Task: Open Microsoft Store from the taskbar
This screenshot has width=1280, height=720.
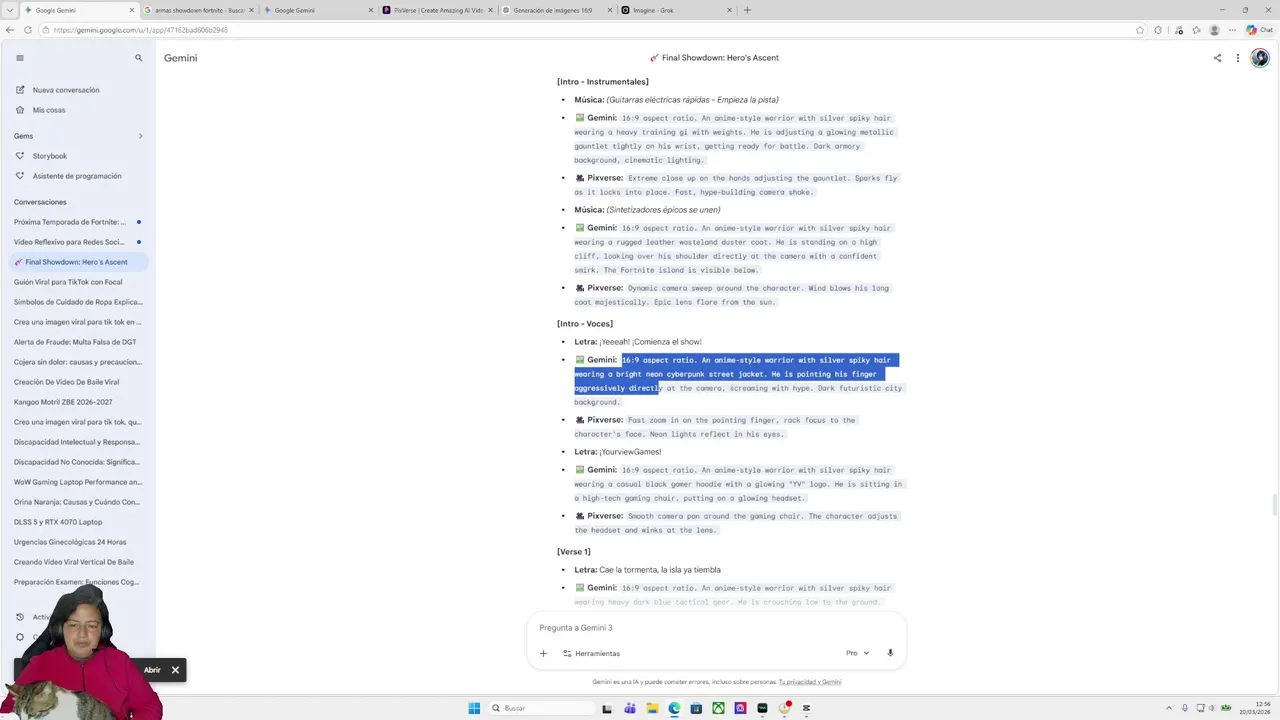Action: coord(696,708)
